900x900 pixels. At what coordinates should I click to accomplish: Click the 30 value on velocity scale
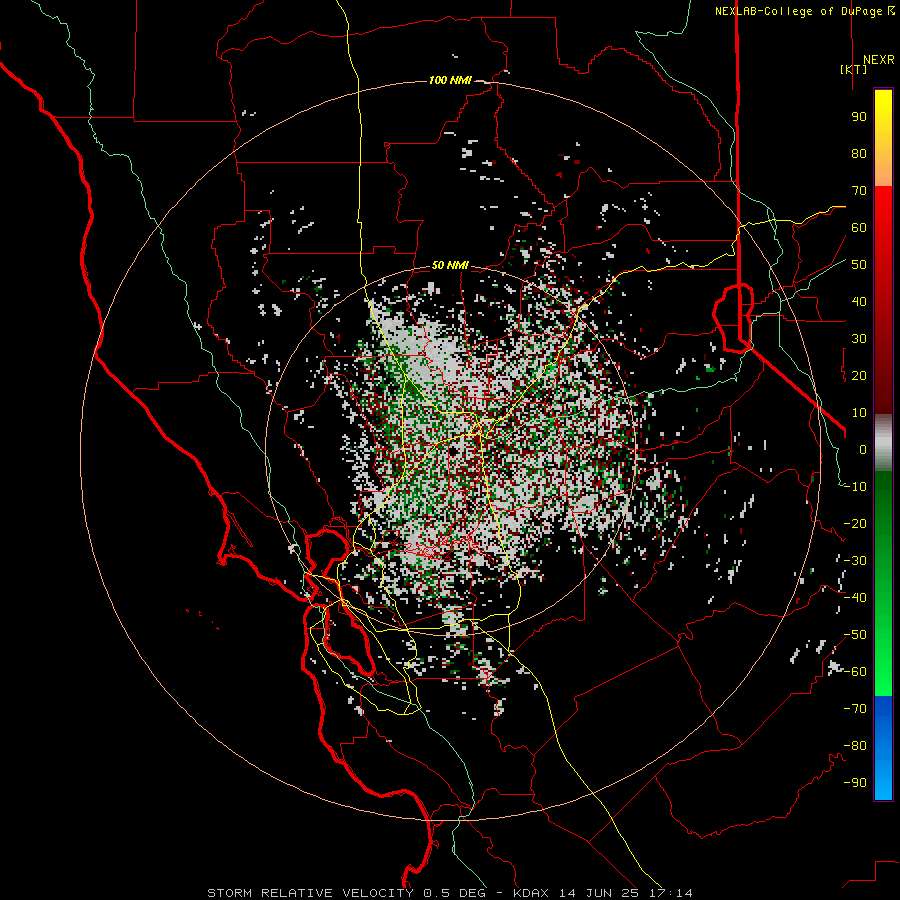859,339
